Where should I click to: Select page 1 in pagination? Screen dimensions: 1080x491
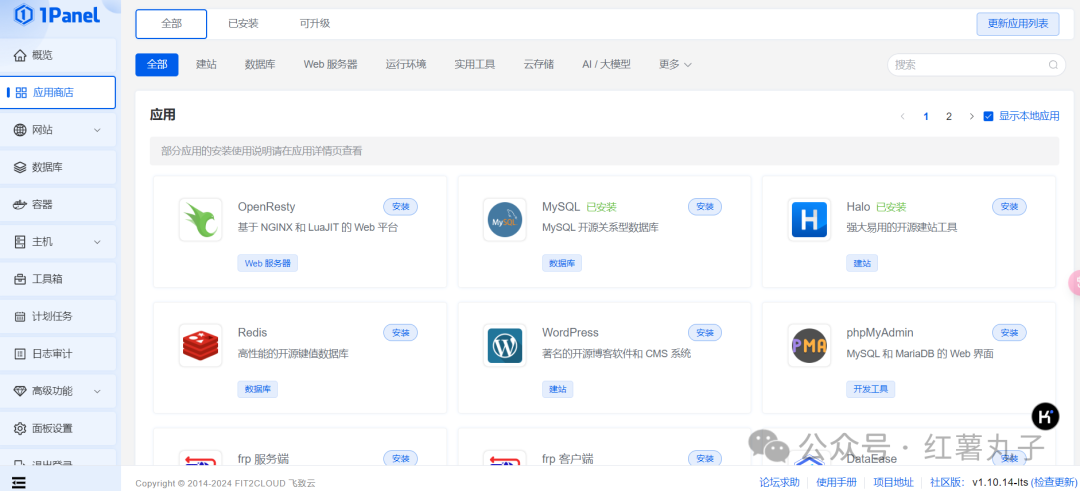tap(926, 116)
